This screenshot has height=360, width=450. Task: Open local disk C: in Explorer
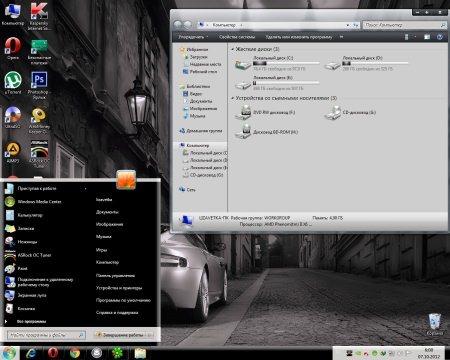coord(277,63)
